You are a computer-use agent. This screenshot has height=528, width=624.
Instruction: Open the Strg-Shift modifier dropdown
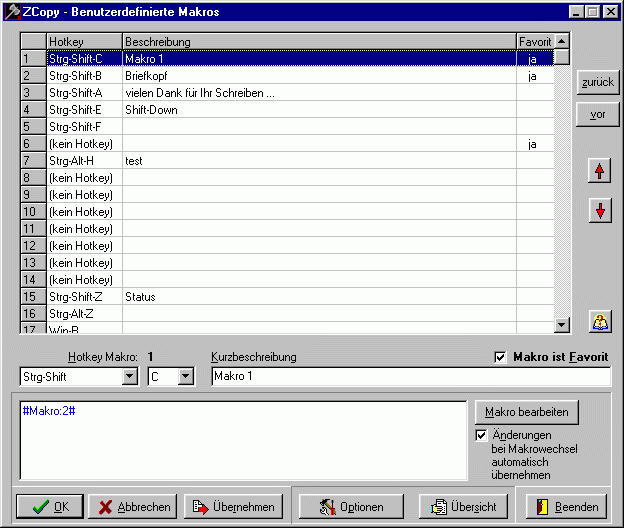click(x=129, y=377)
